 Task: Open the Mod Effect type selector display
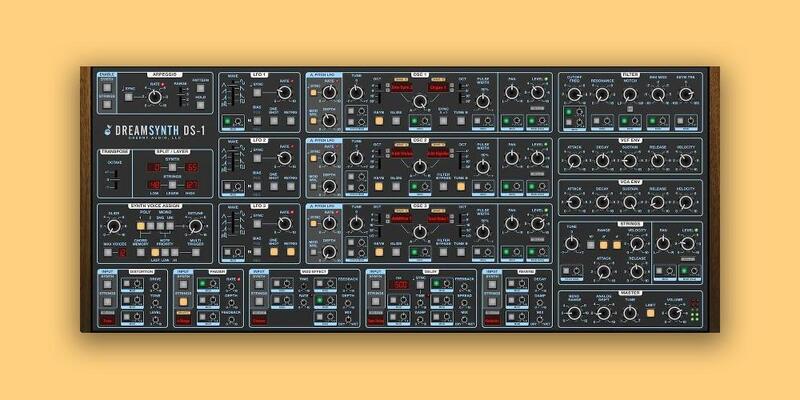259,321
